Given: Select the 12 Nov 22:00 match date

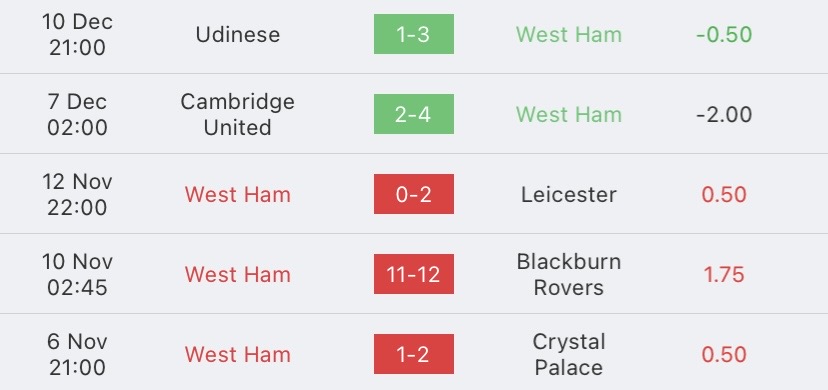Looking at the screenshot, I should click(x=77, y=194).
